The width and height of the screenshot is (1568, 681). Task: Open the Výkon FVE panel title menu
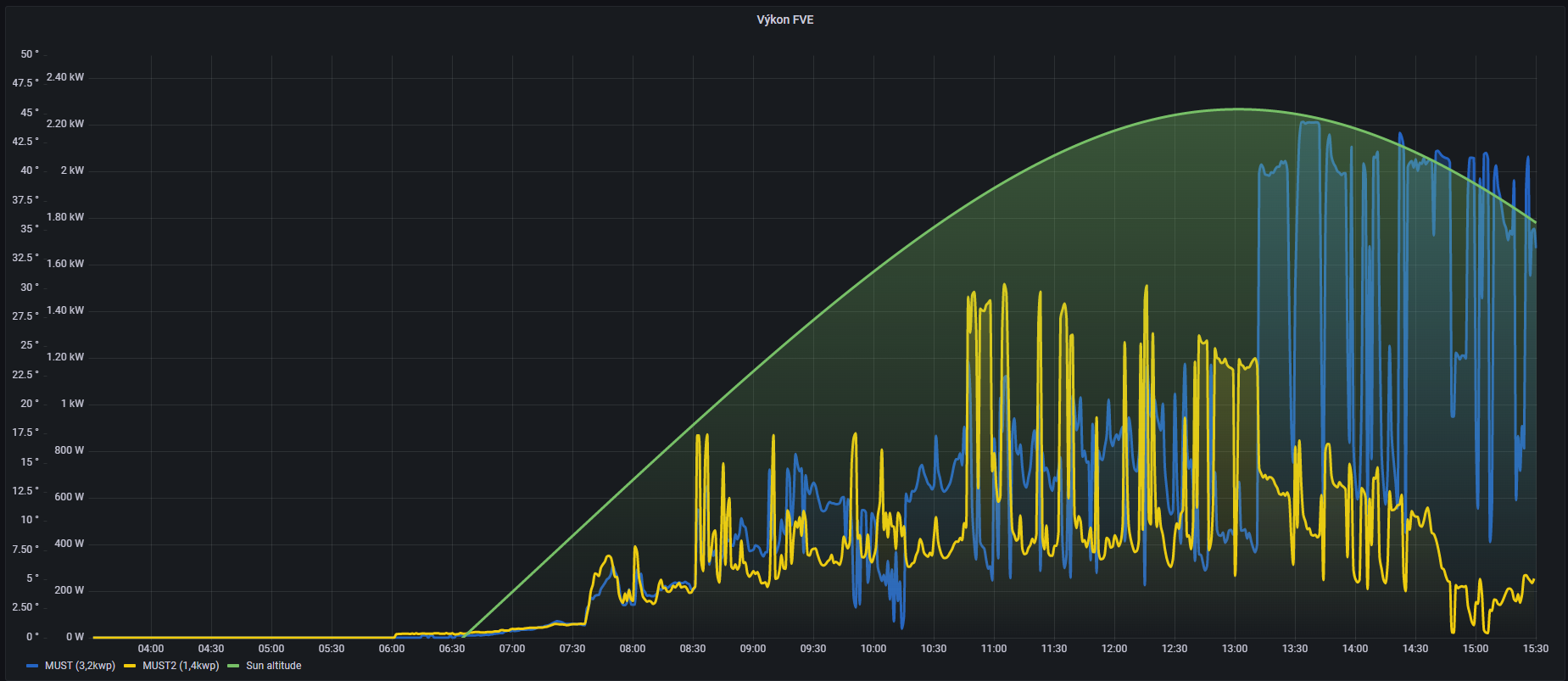coord(784,20)
